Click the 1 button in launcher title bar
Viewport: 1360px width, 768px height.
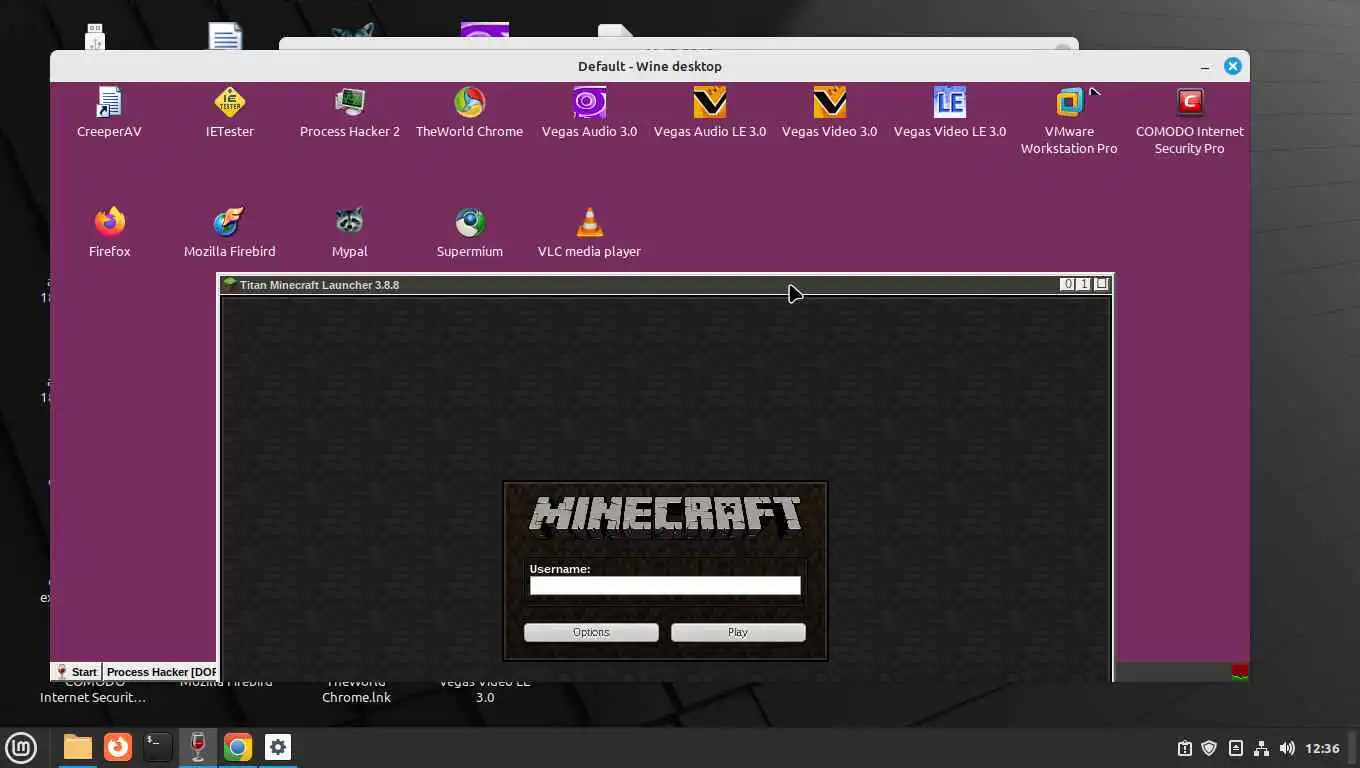click(1084, 284)
